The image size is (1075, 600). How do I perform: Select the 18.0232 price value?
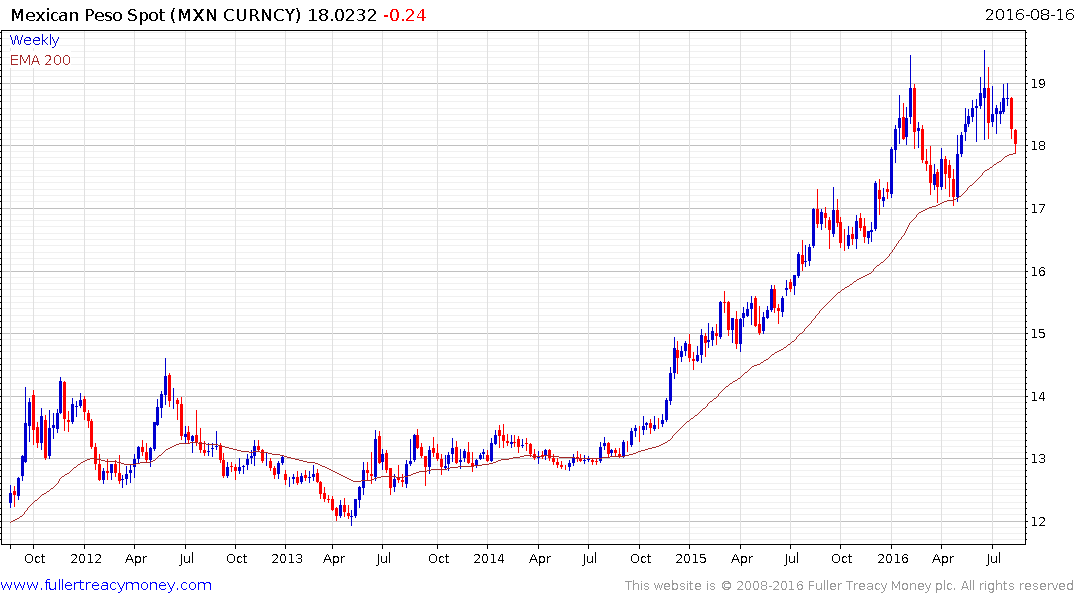pyautogui.click(x=342, y=15)
